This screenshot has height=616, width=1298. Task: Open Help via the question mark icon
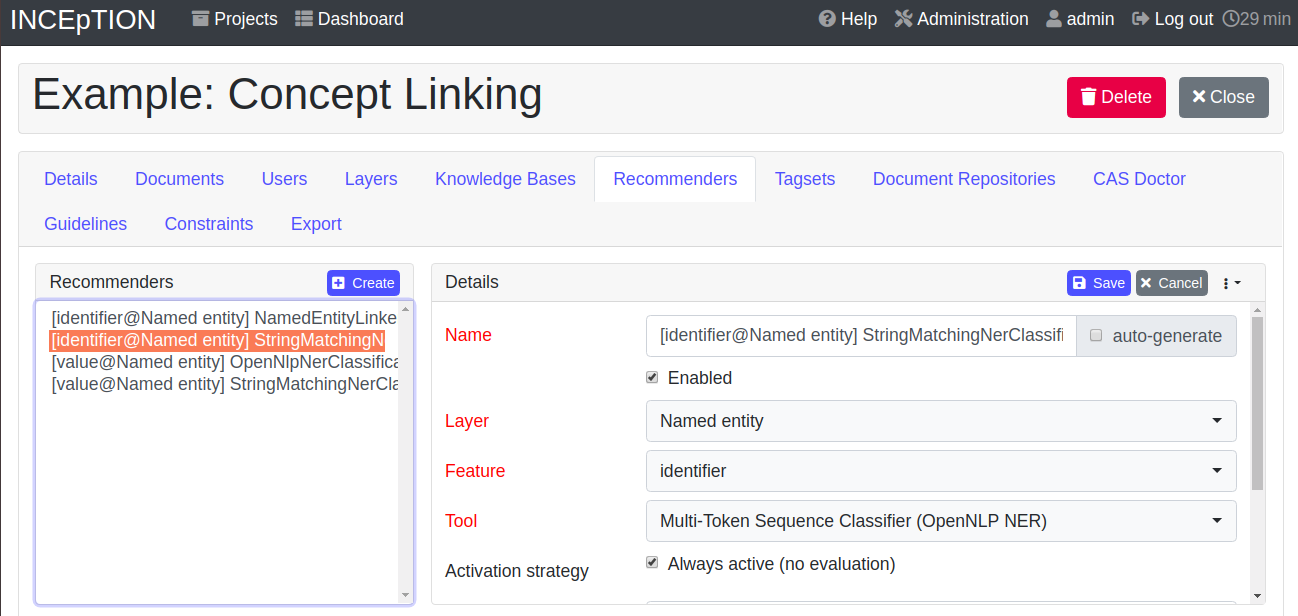[825, 18]
